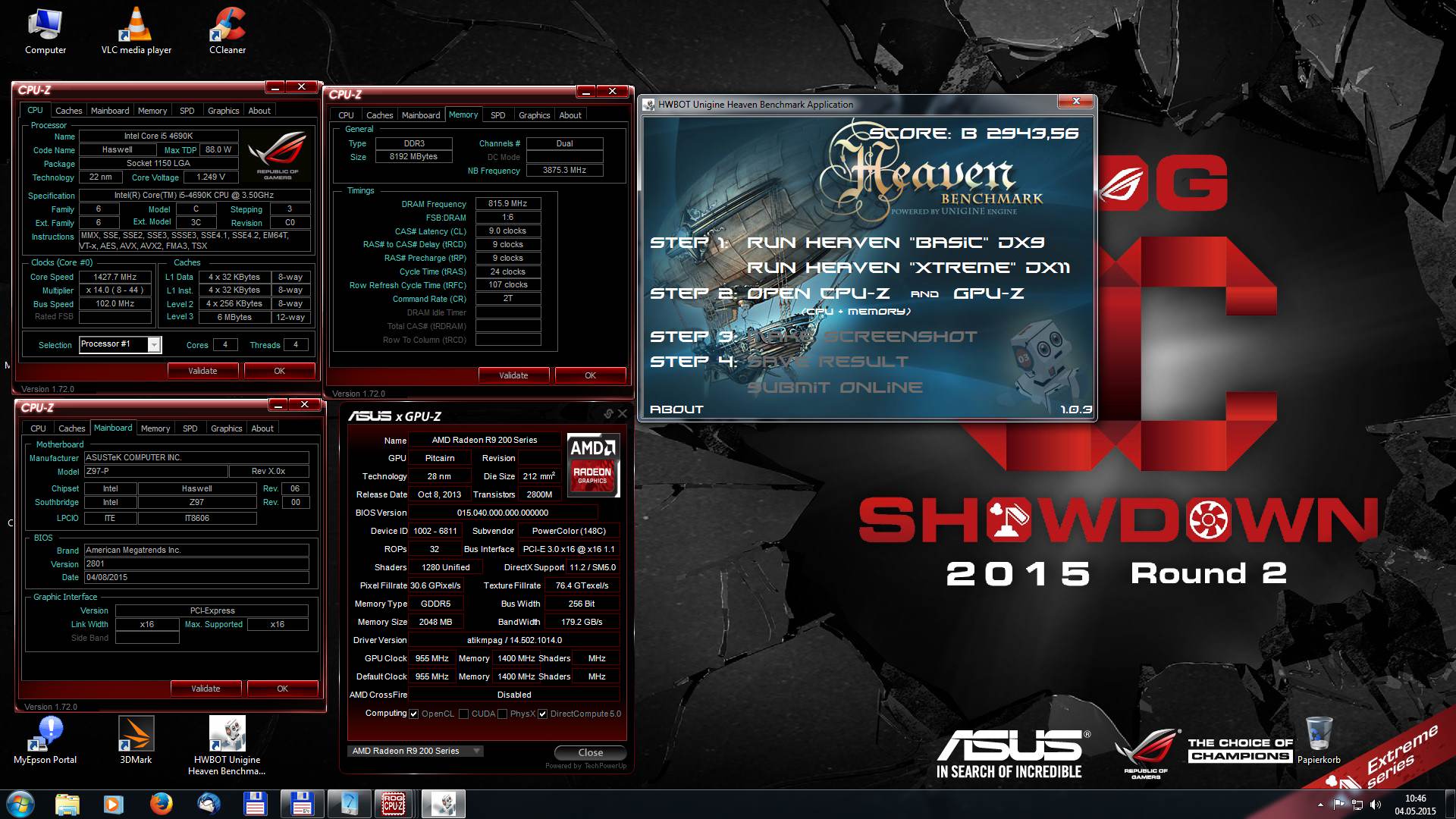Click the Driver Version value atikmpag
1456x819 pixels.
(x=514, y=640)
